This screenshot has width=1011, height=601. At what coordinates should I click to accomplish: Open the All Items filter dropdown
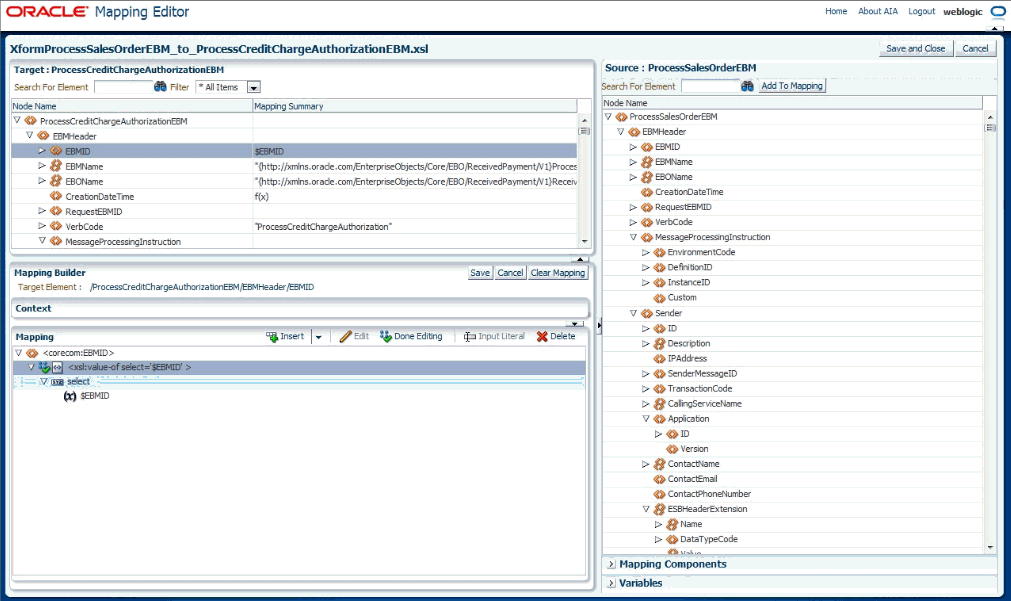tap(253, 88)
